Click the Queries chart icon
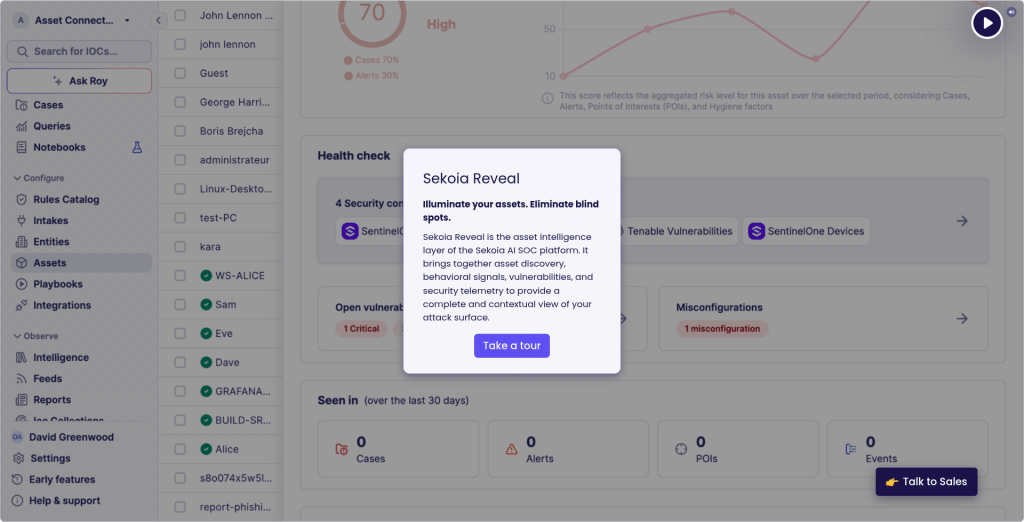Viewport: 1024px width, 522px height. (22, 126)
